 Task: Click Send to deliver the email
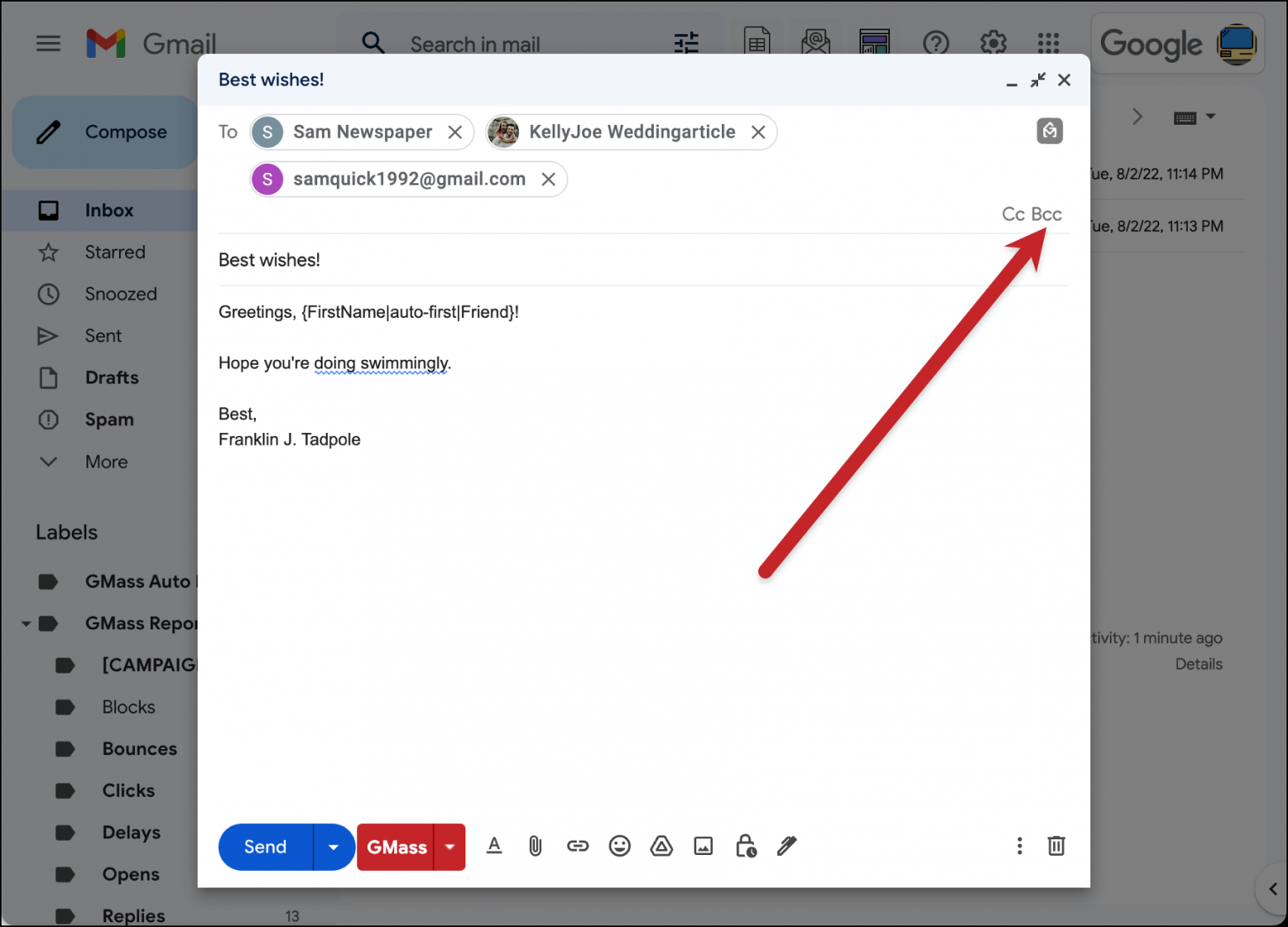263,846
